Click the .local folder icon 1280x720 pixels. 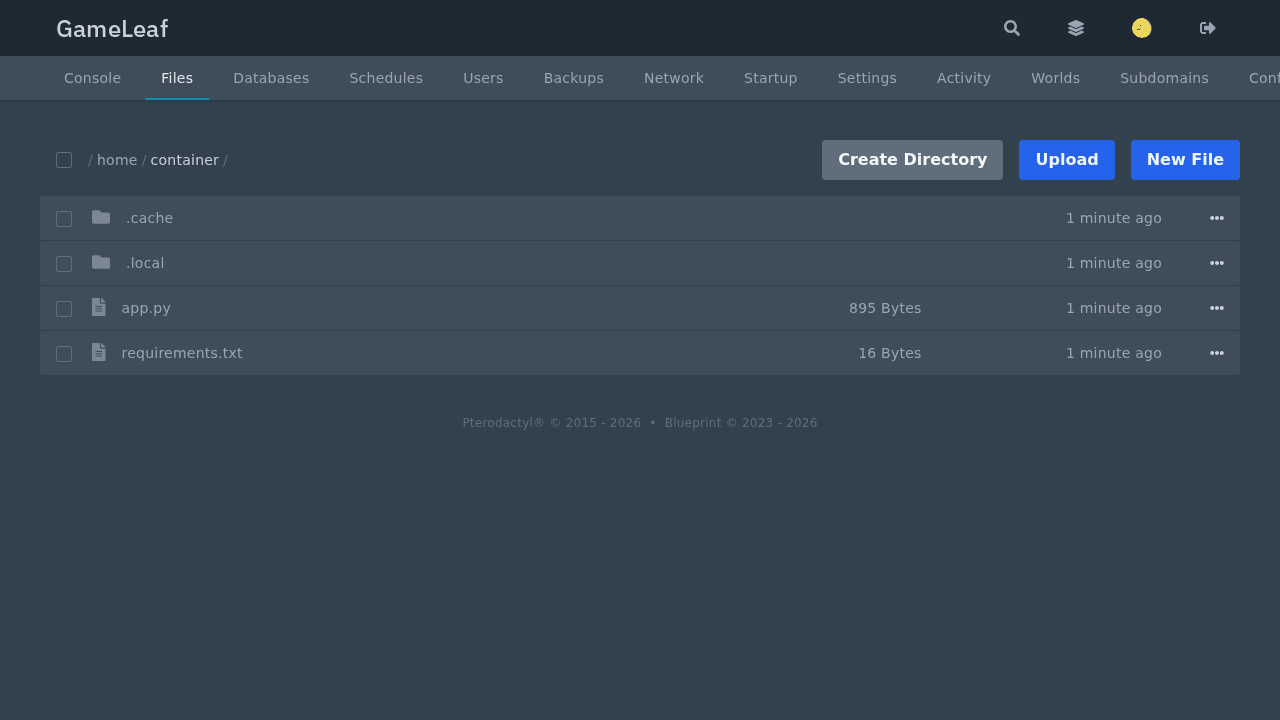click(101, 262)
